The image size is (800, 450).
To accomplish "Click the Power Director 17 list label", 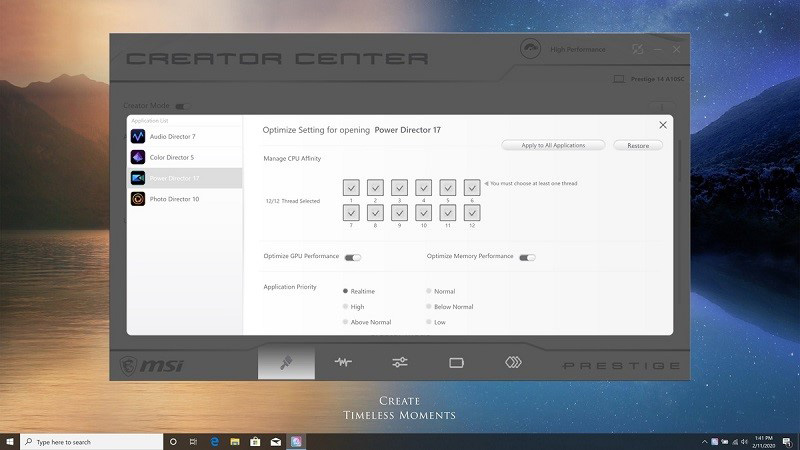I will click(174, 179).
